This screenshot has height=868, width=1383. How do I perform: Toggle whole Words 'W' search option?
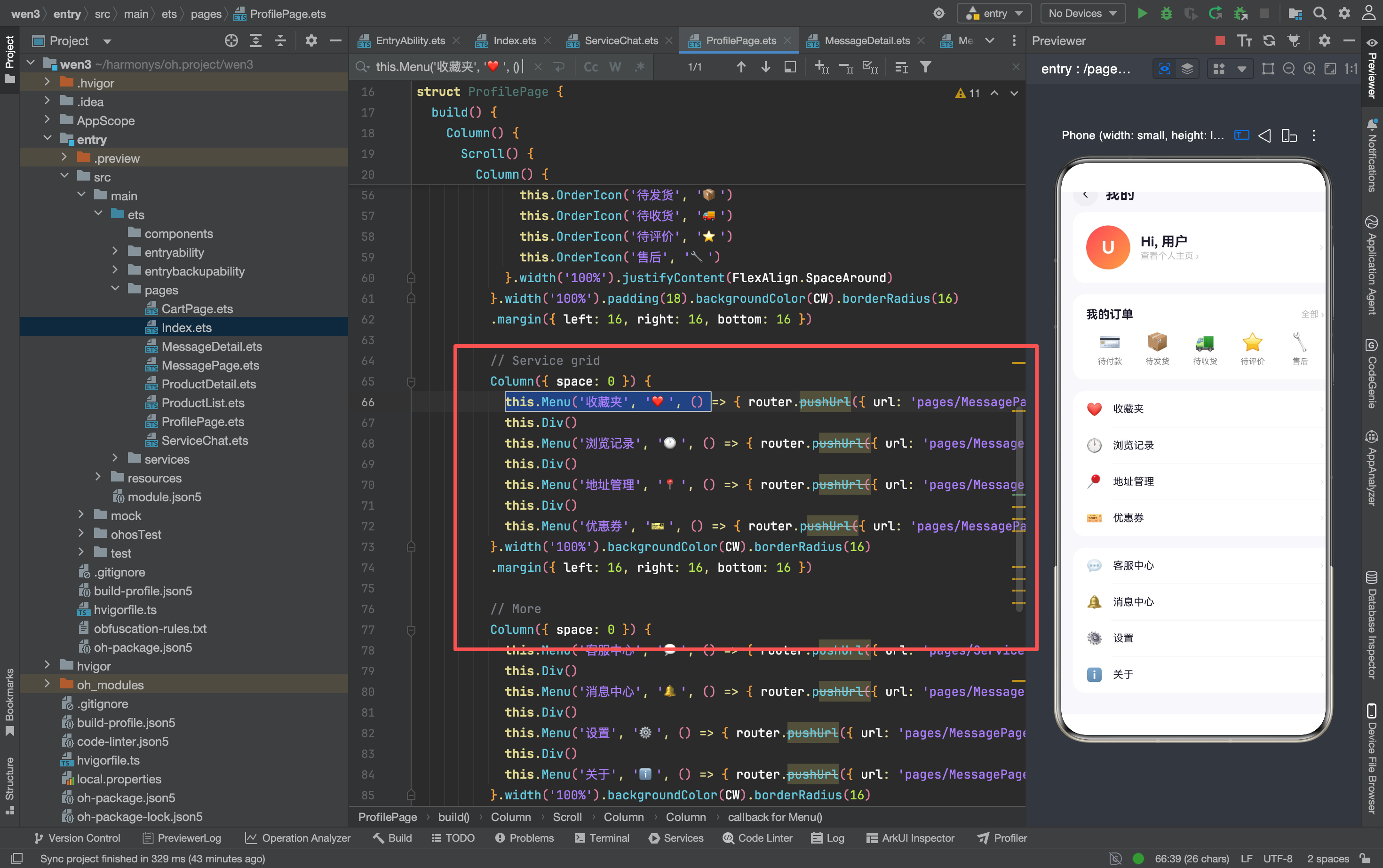coord(615,67)
